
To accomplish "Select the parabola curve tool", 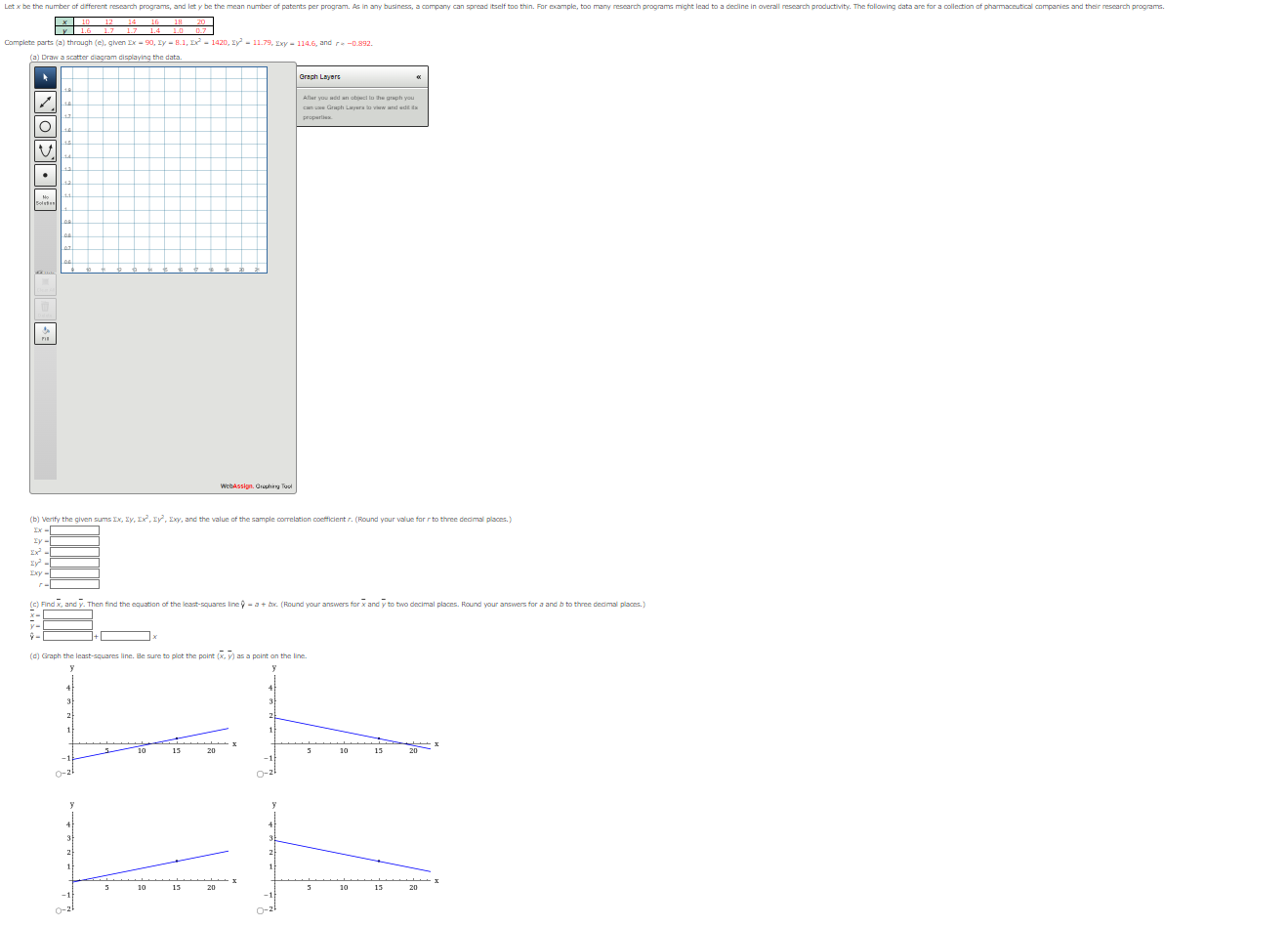I will pos(45,150).
